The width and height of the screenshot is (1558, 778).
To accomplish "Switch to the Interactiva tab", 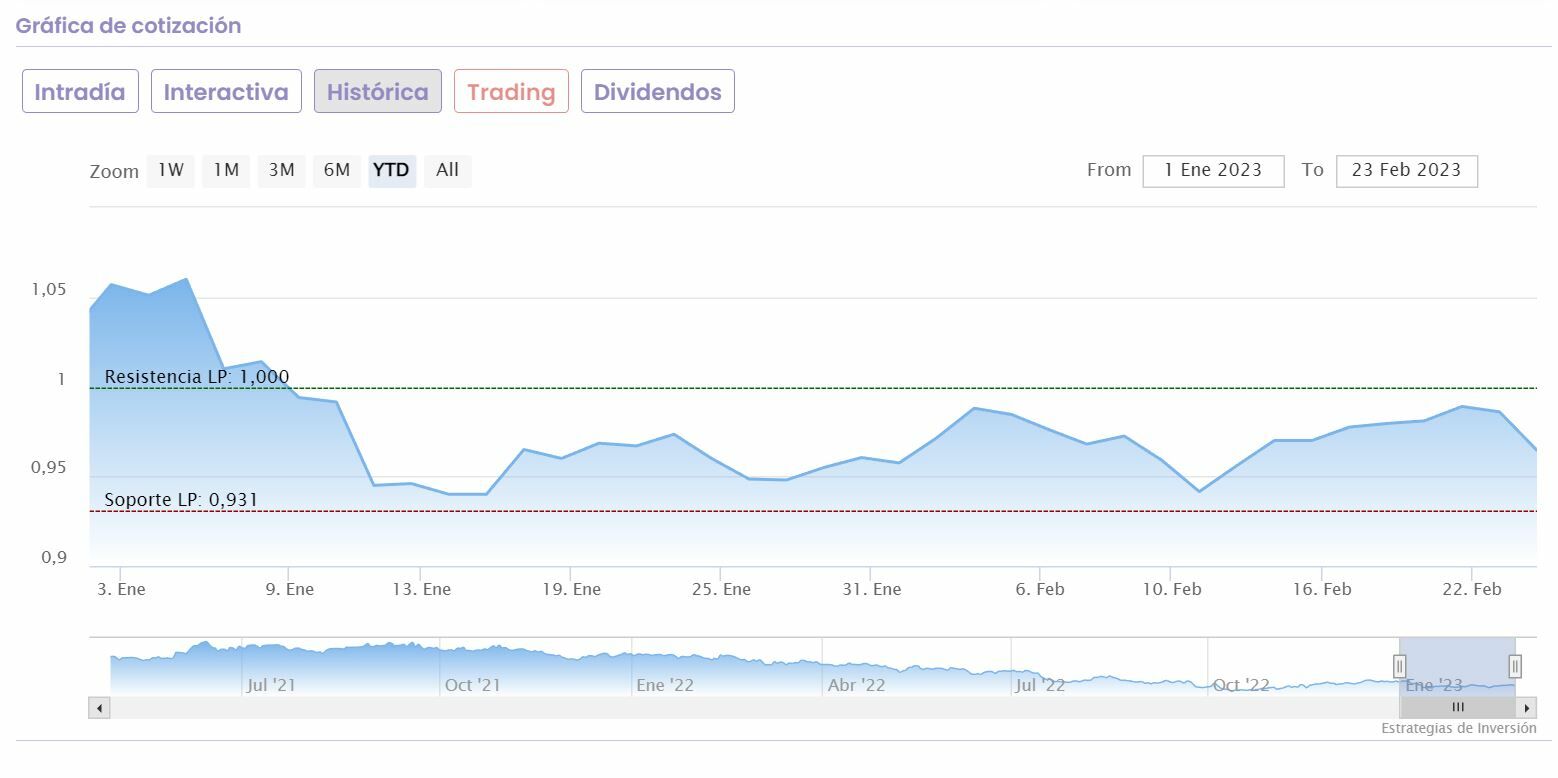I will [x=226, y=92].
